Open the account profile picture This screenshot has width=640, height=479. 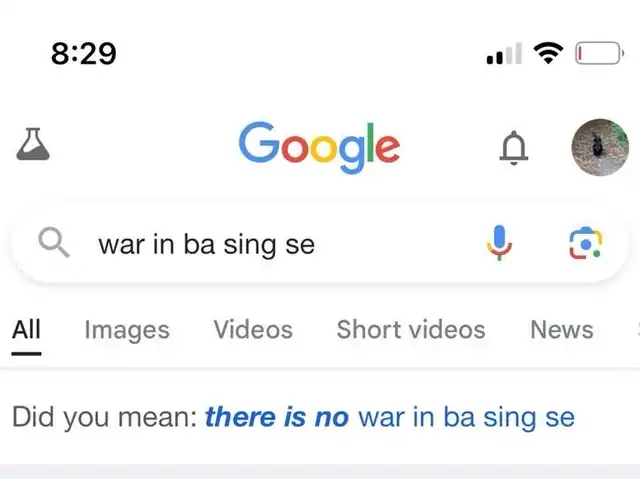[x=600, y=147]
